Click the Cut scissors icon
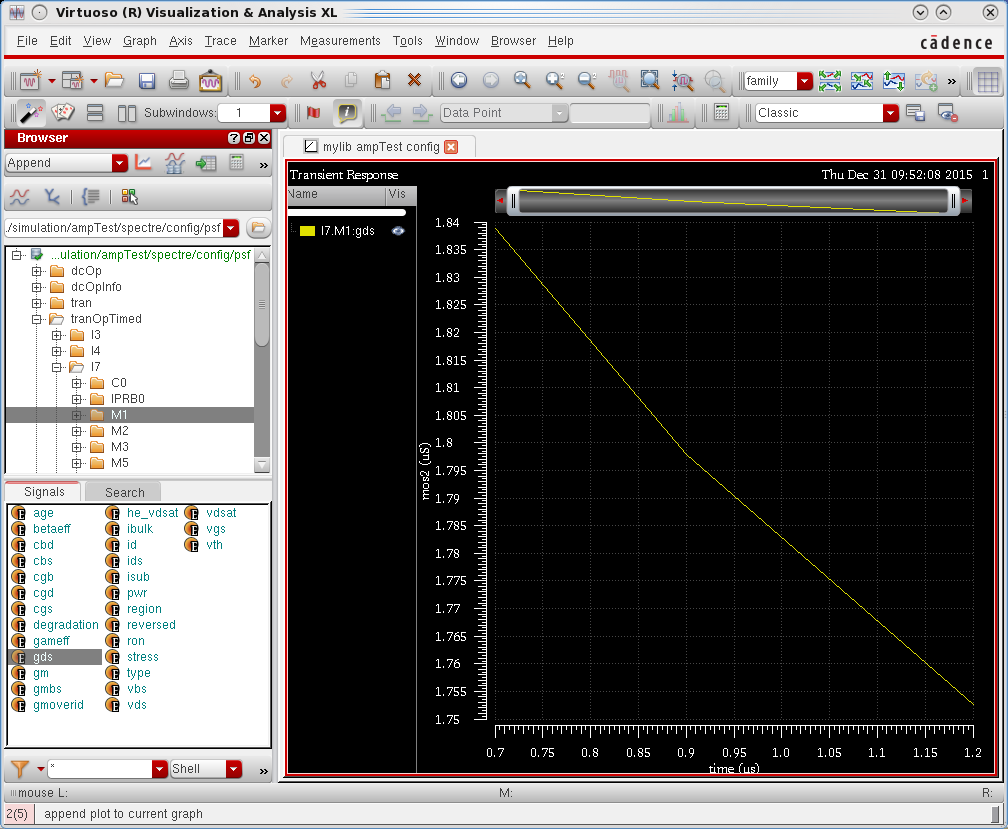 coord(318,80)
